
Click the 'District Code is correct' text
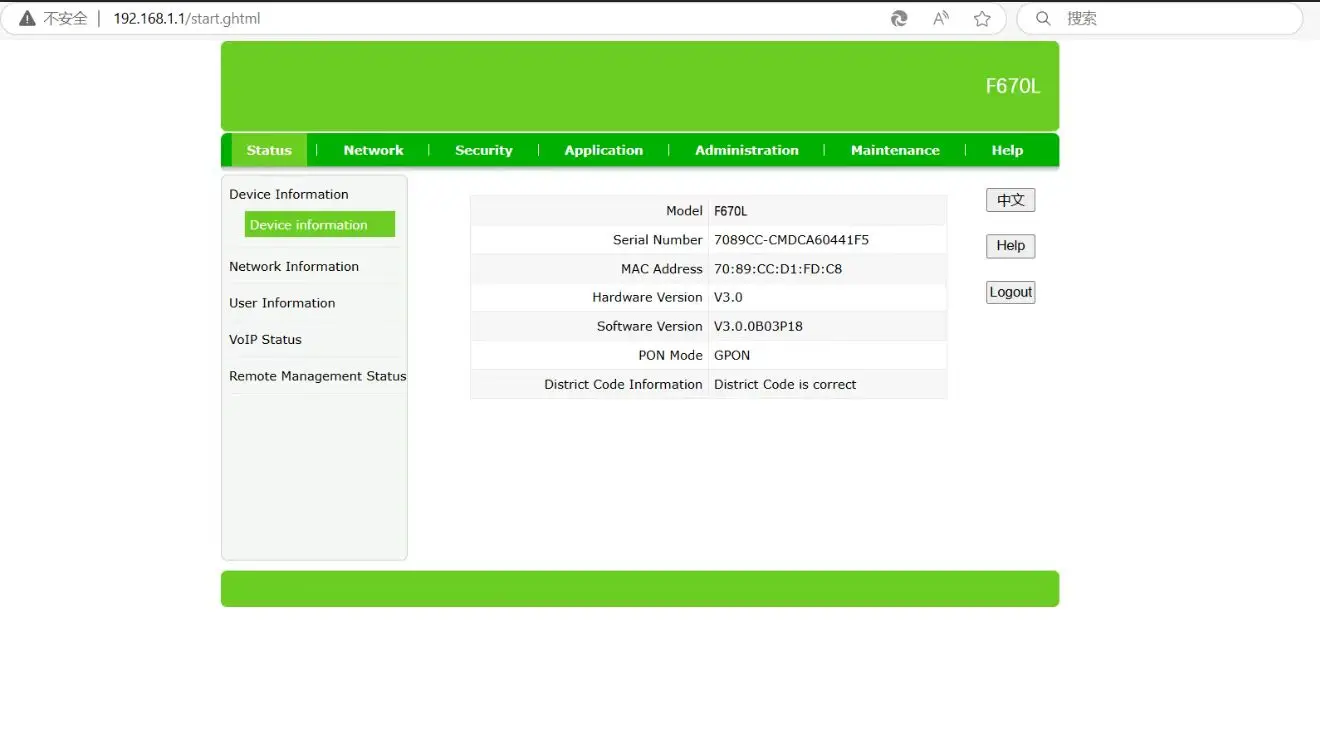pyautogui.click(x=785, y=384)
